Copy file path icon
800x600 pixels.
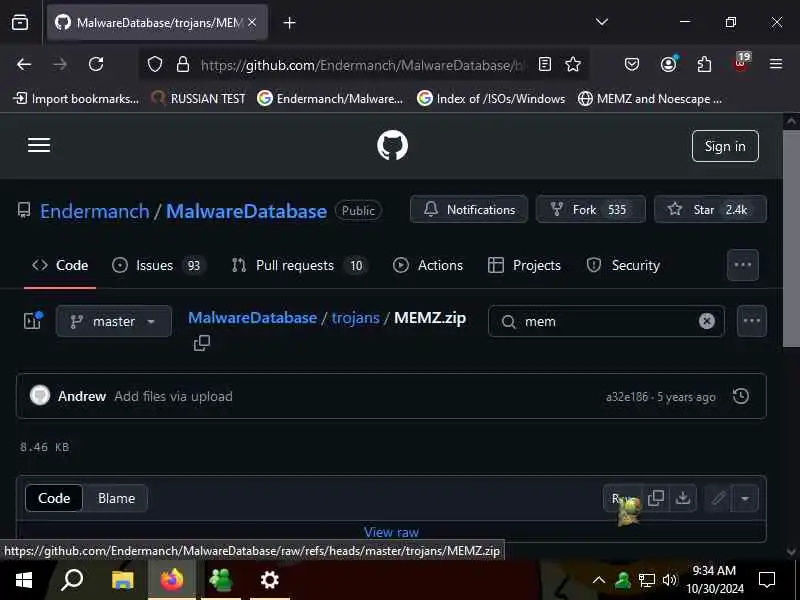[202, 343]
